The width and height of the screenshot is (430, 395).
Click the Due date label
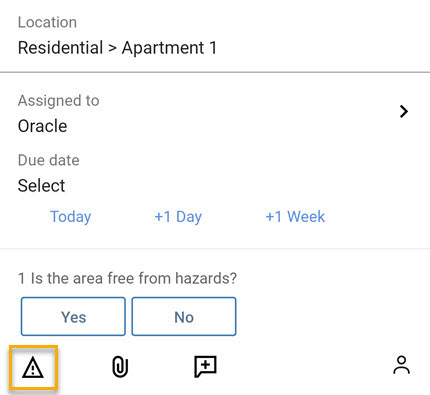pyautogui.click(x=49, y=160)
